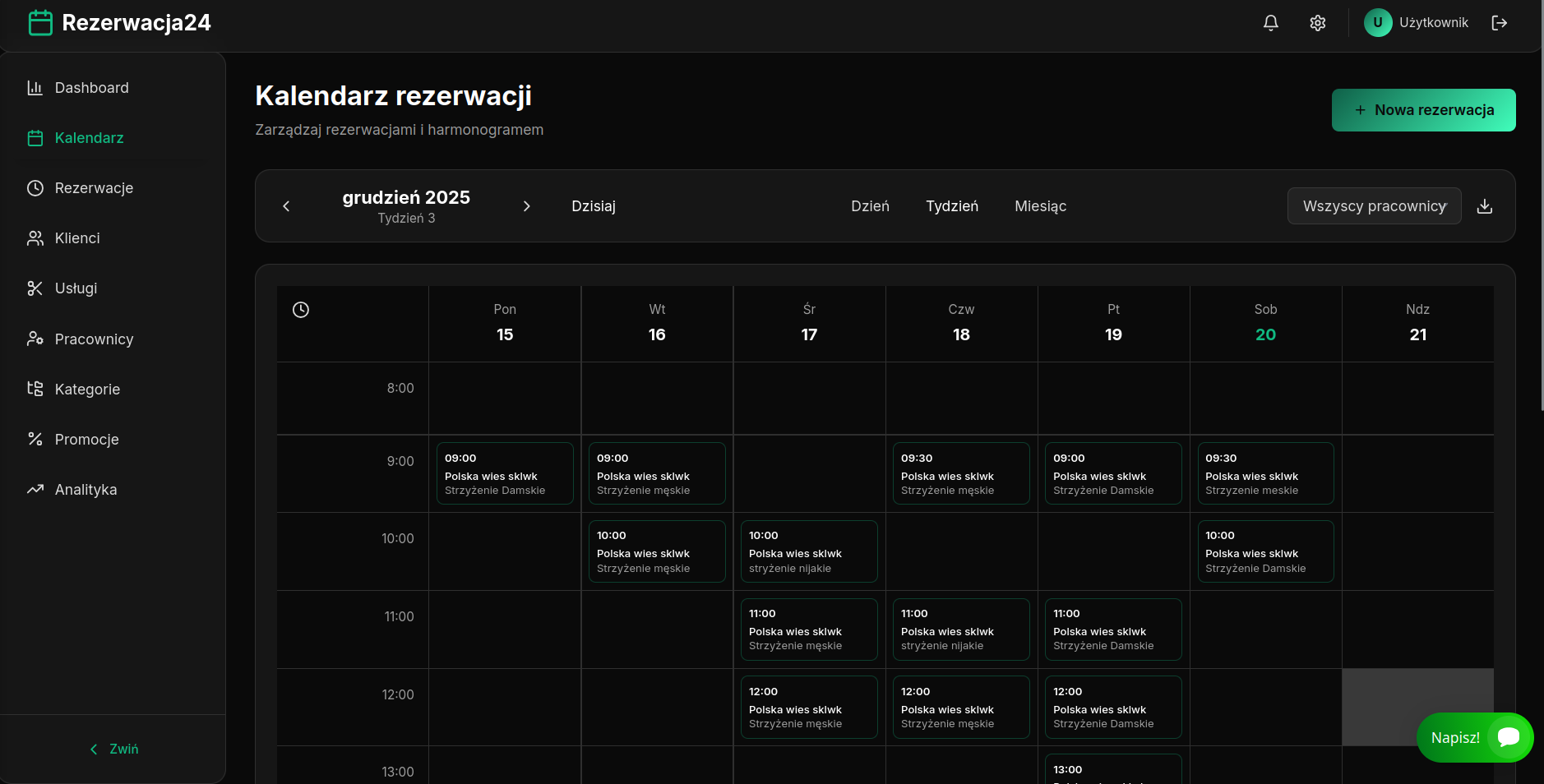
Task: Open the settings gear
Action: coord(1317,22)
